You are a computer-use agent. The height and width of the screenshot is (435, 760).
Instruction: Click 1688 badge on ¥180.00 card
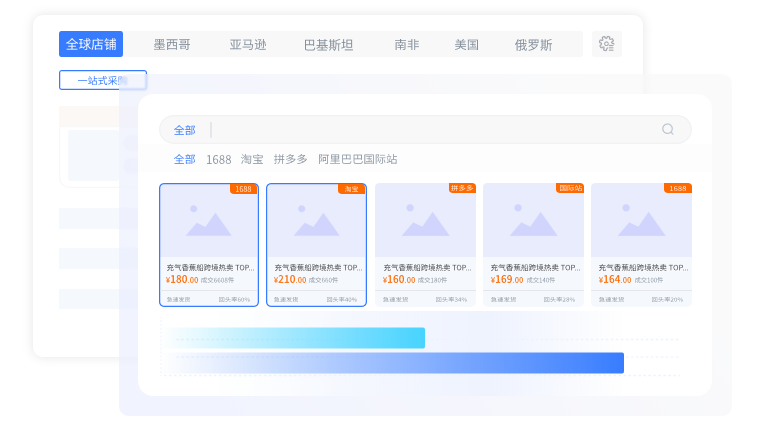(243, 189)
